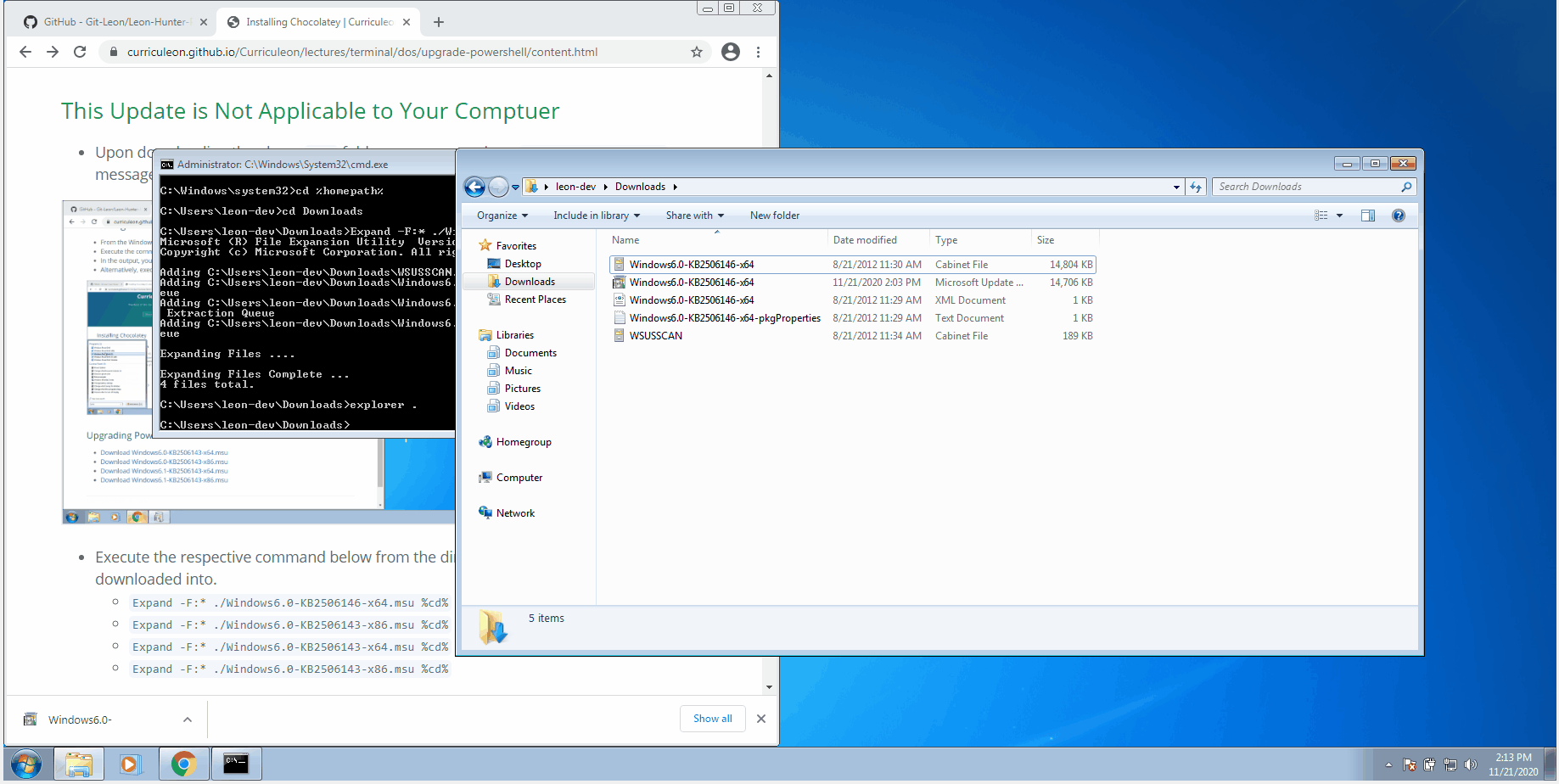
Task: Go back in Explorer window
Action: pos(474,187)
